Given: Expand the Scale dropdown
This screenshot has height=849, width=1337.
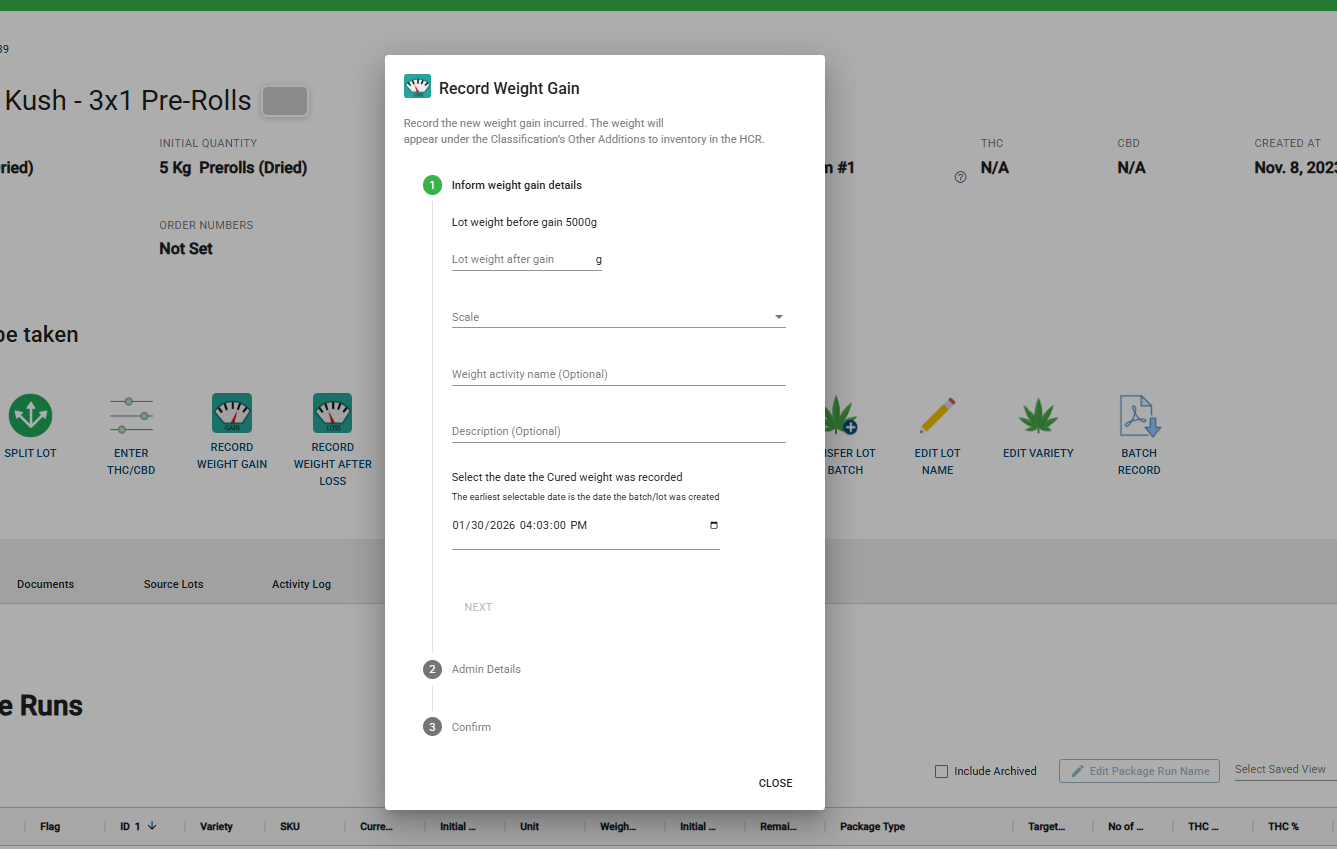Looking at the screenshot, I should (x=618, y=317).
